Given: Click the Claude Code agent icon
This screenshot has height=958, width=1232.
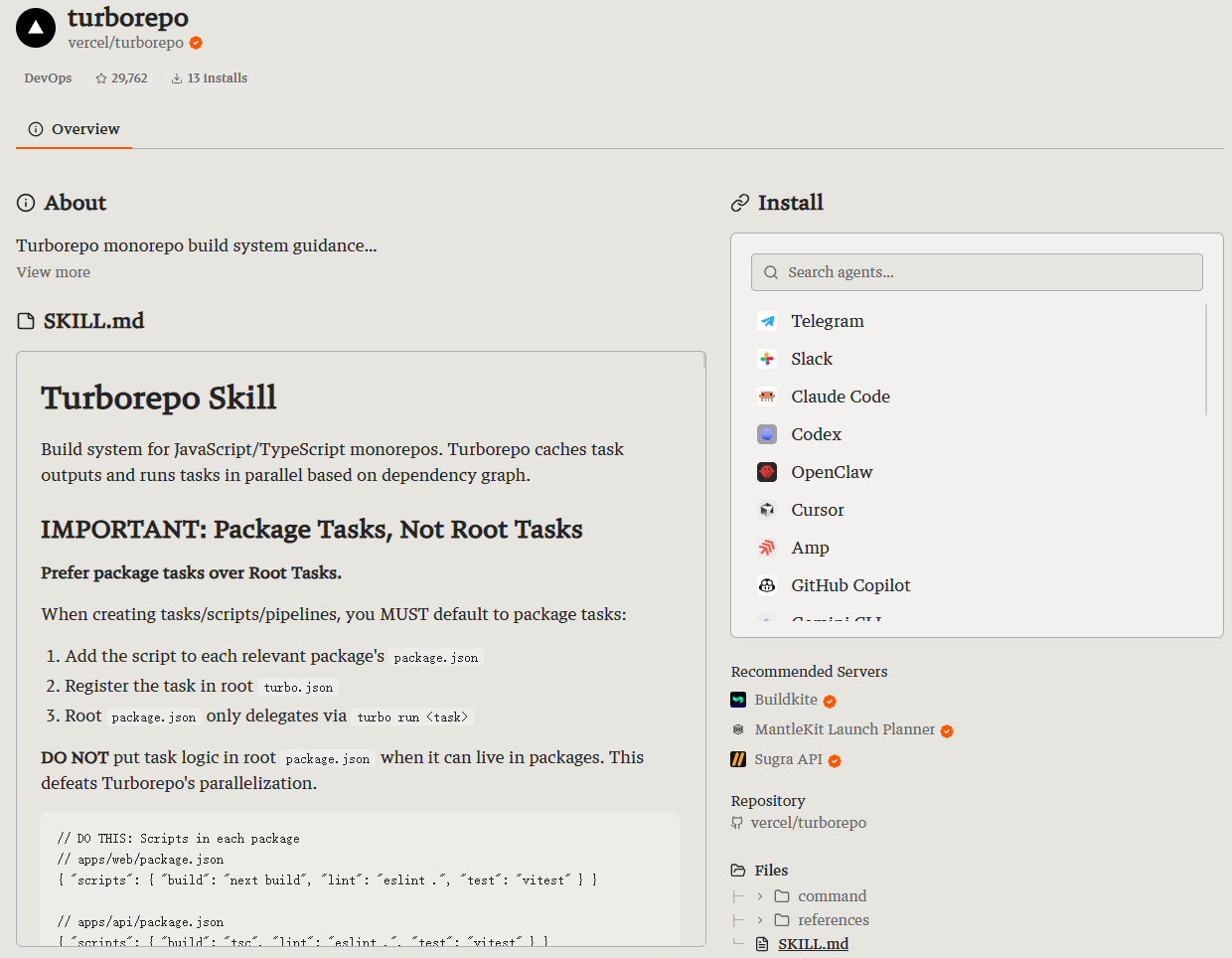Looking at the screenshot, I should click(x=767, y=397).
